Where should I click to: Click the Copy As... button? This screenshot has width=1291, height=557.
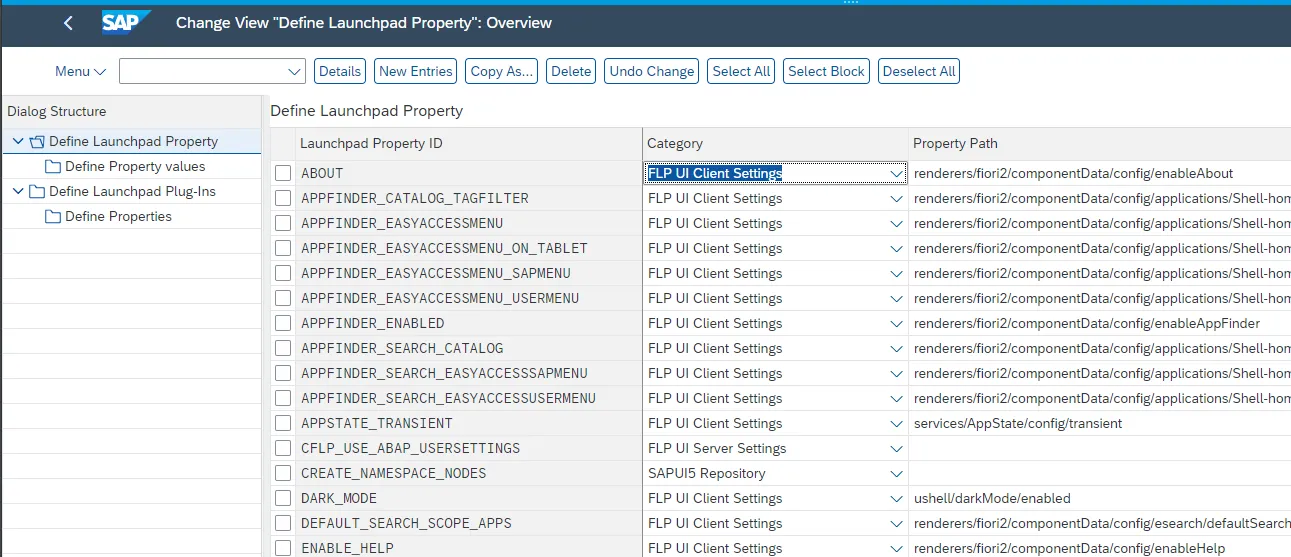502,71
